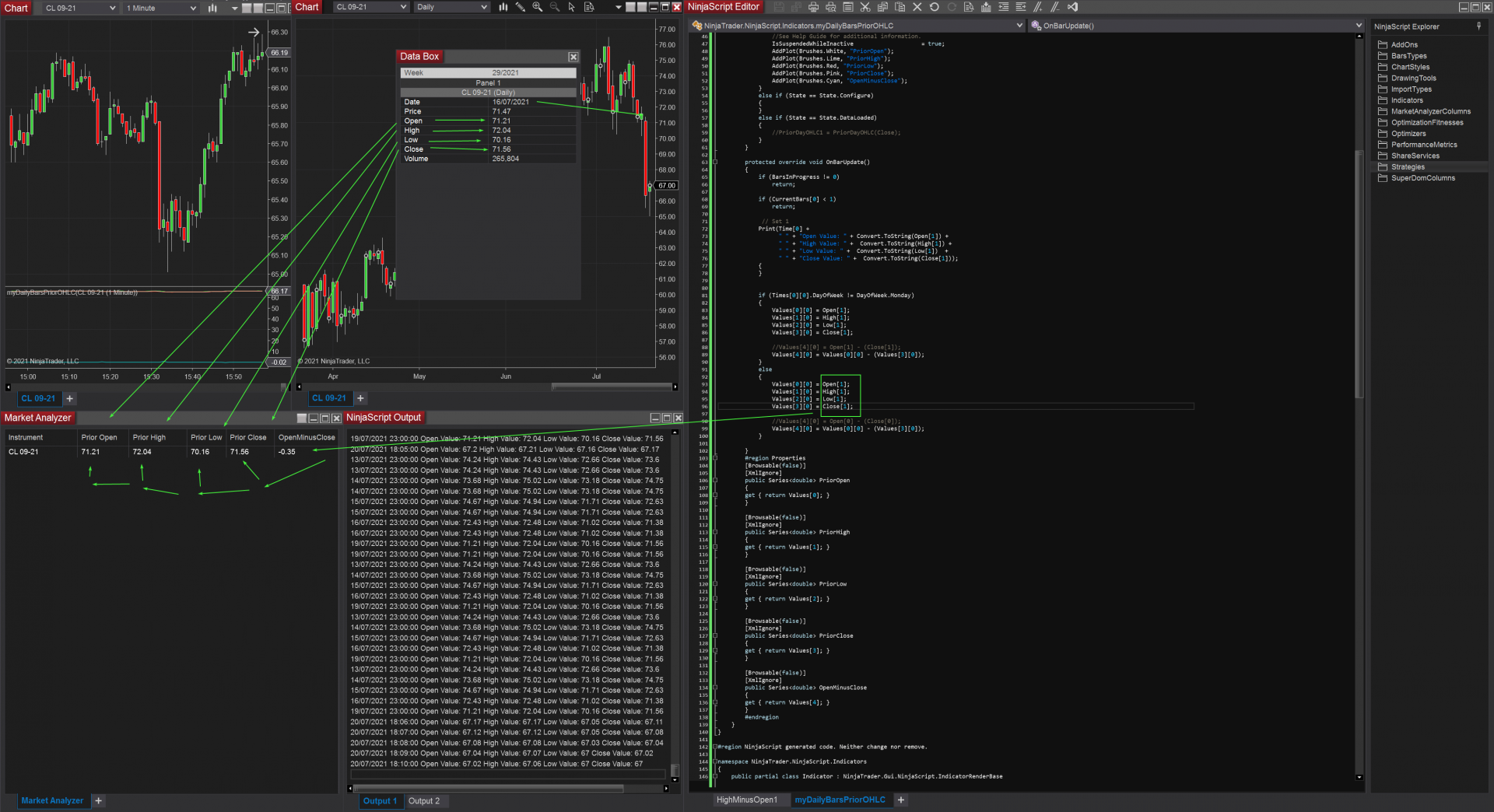Screen dimensions: 1494x812
Task: Click the Prior Close value 71.56
Action: point(240,452)
